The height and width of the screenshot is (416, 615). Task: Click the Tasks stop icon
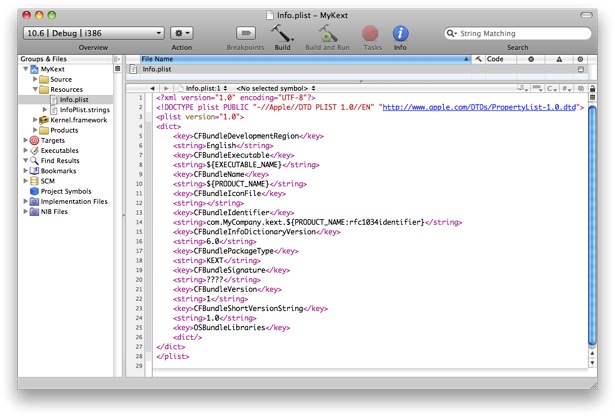pyautogui.click(x=370, y=34)
